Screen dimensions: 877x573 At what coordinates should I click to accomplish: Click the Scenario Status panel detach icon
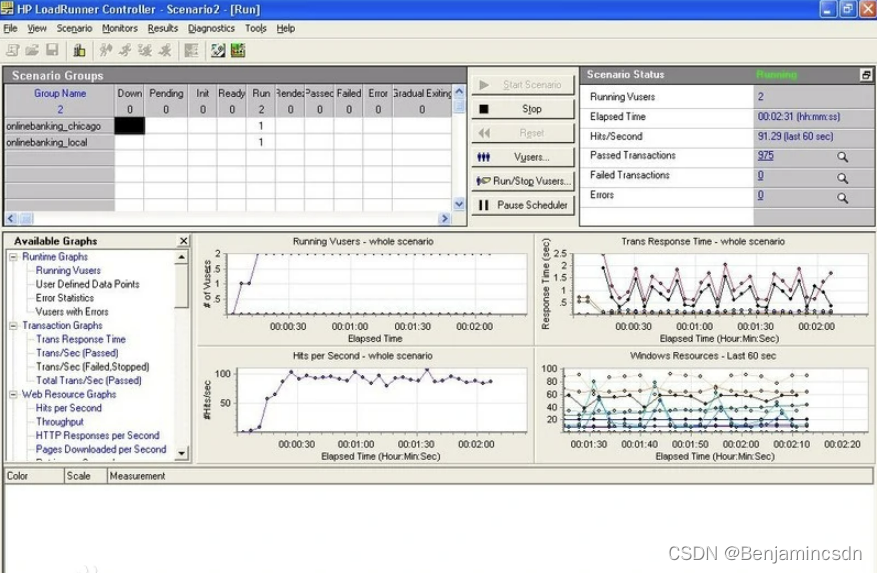pos(866,74)
